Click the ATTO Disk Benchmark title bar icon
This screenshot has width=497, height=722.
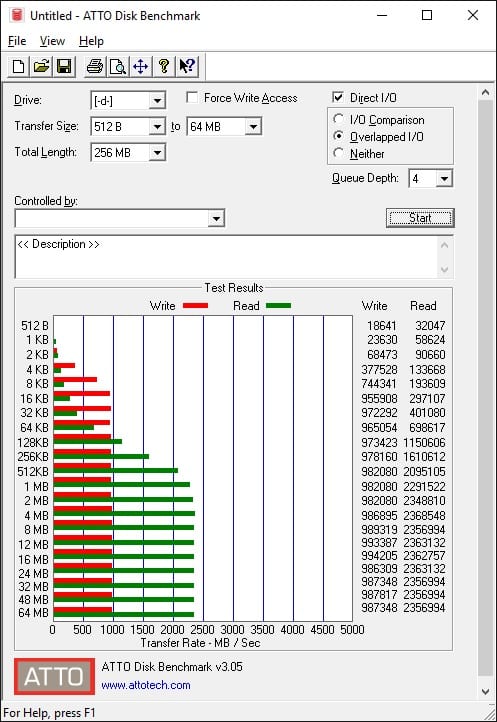click(17, 15)
